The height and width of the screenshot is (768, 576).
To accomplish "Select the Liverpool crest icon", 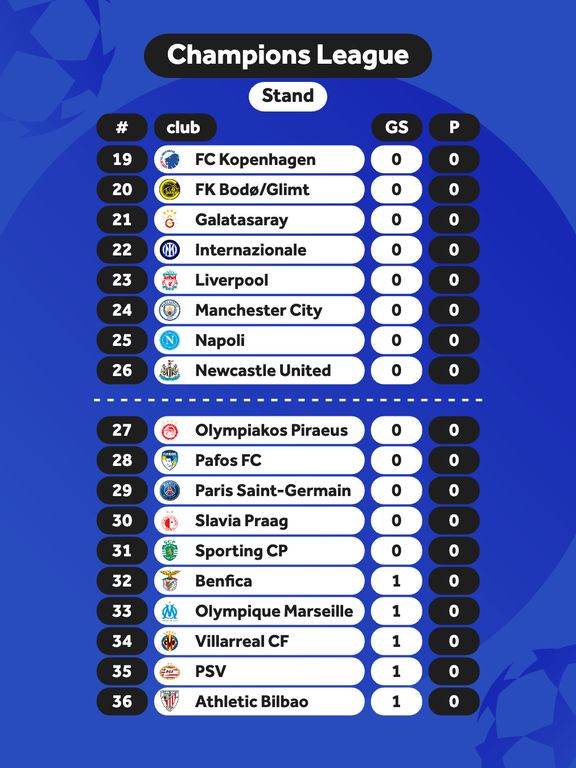I will tap(170, 280).
